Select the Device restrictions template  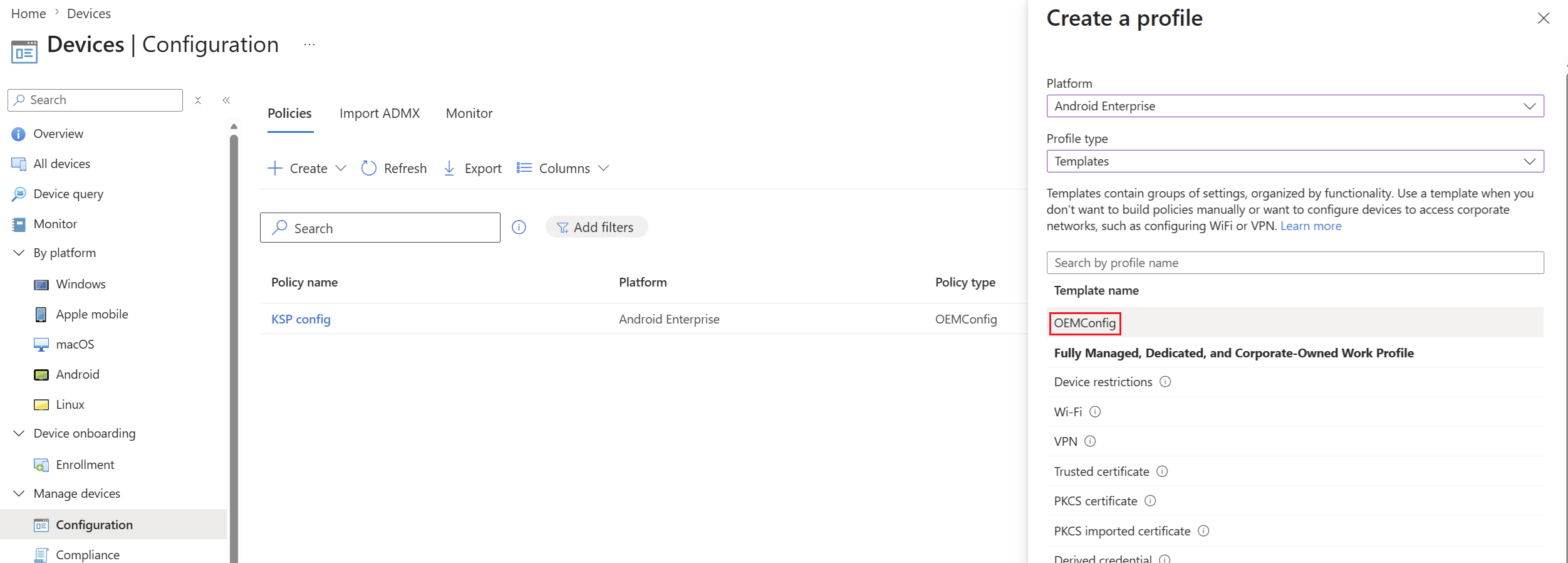click(x=1103, y=382)
